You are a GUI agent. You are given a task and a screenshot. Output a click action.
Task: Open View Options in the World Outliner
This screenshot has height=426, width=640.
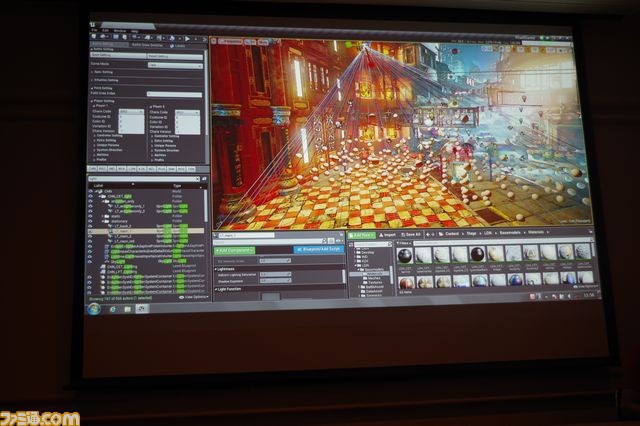click(x=194, y=297)
